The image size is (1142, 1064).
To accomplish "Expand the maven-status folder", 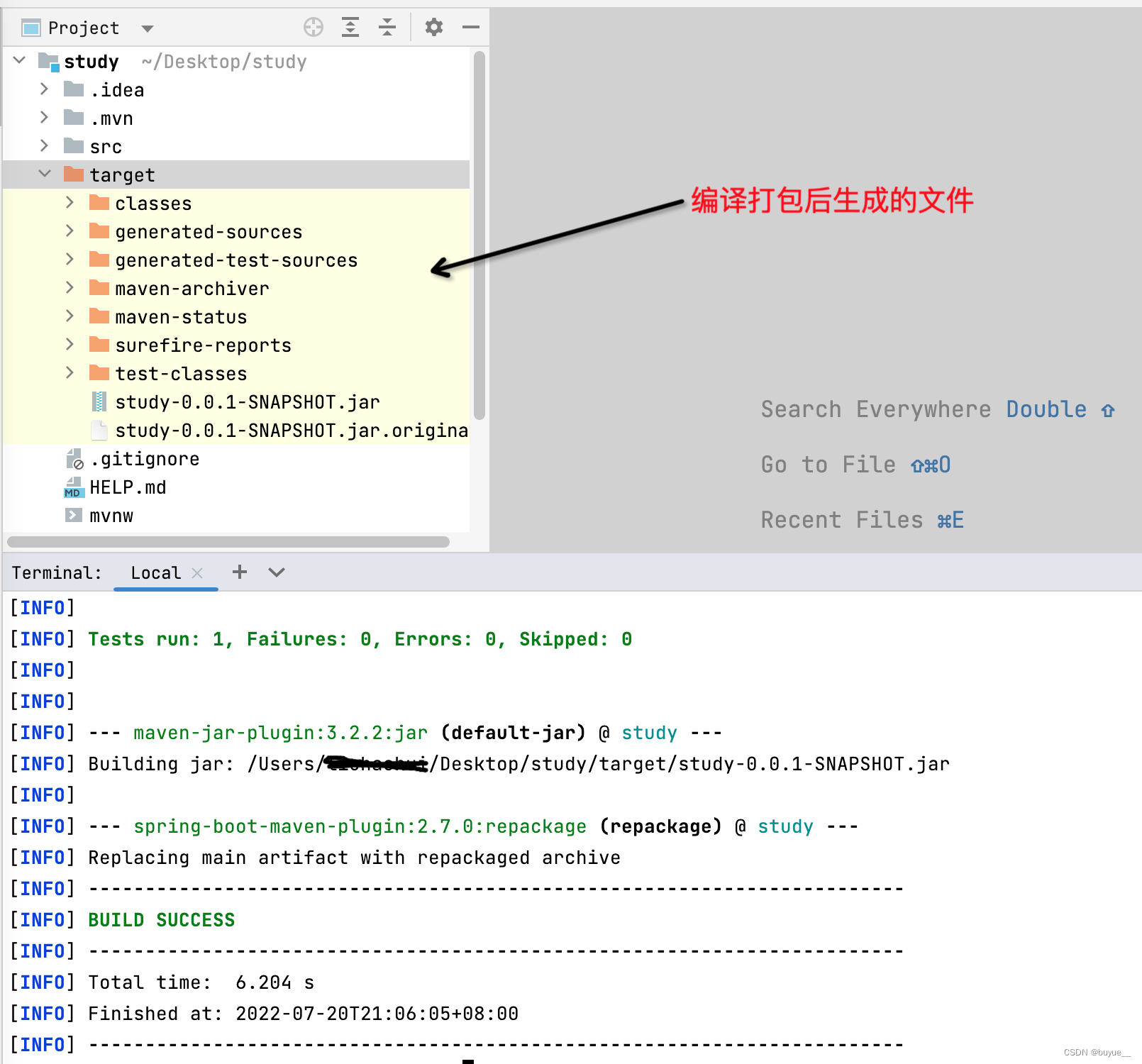I will click(x=70, y=316).
